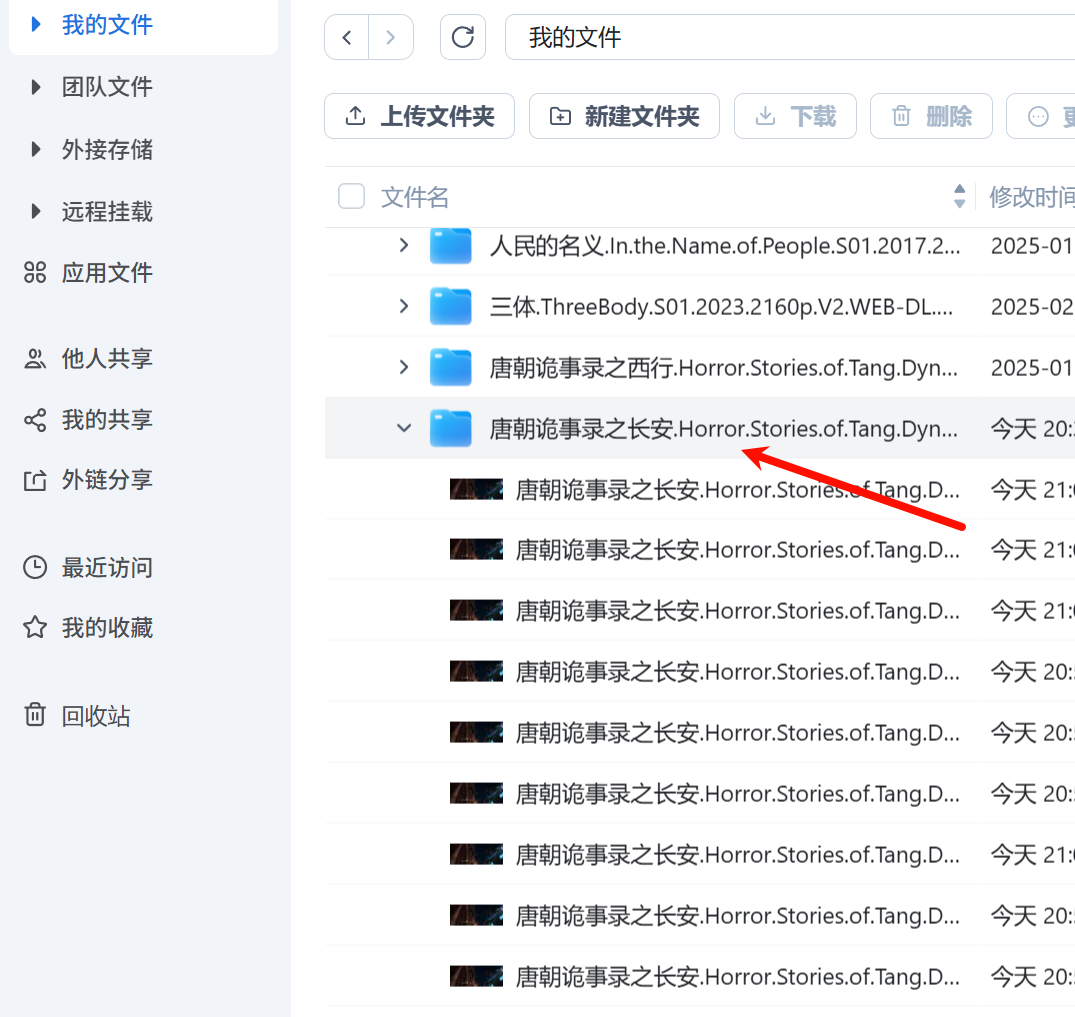Expand the 人民的名义 folder row
Image resolution: width=1075 pixels, height=1017 pixels.
click(404, 245)
